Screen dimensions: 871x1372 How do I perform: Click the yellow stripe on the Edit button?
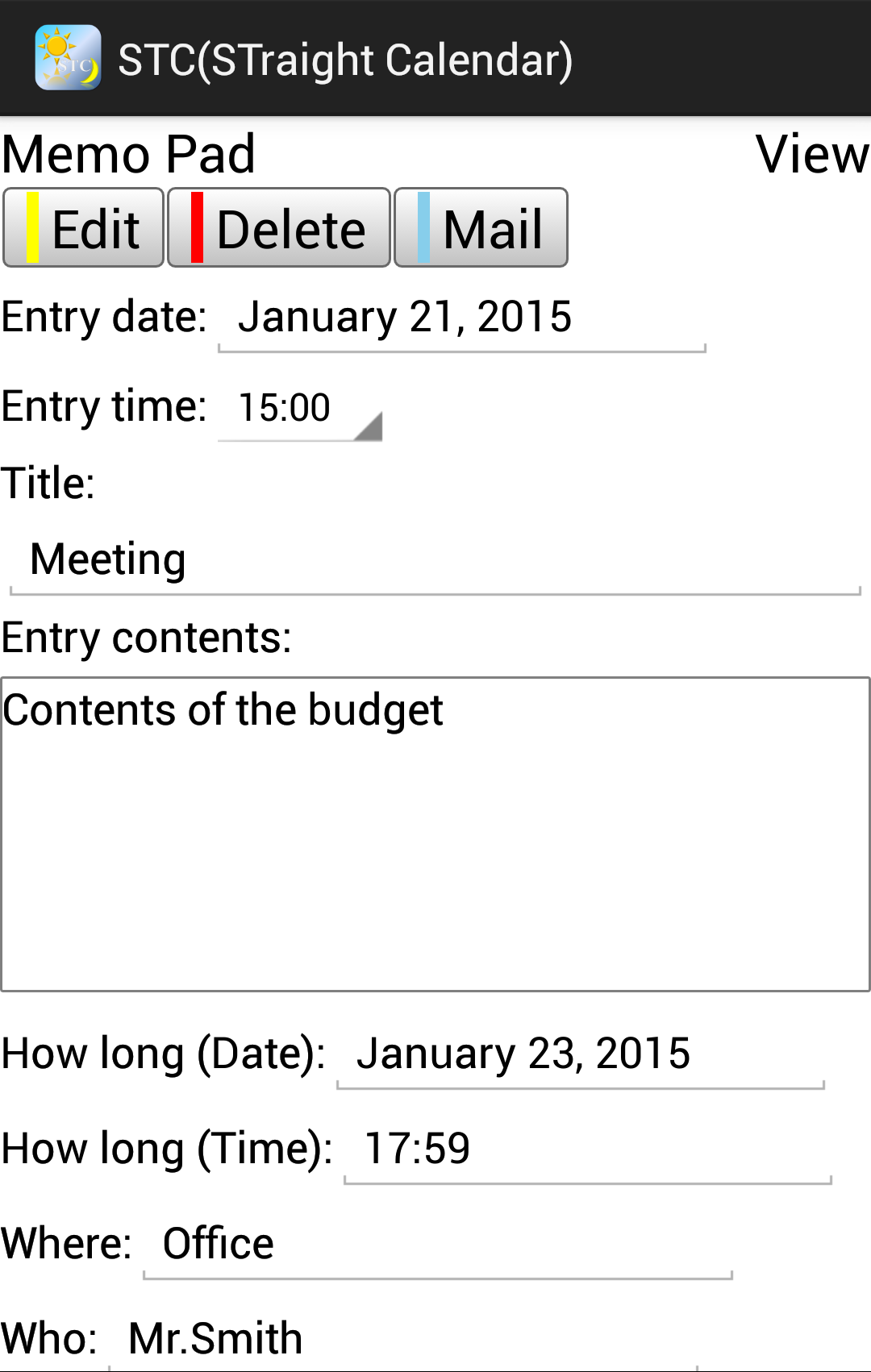32,227
